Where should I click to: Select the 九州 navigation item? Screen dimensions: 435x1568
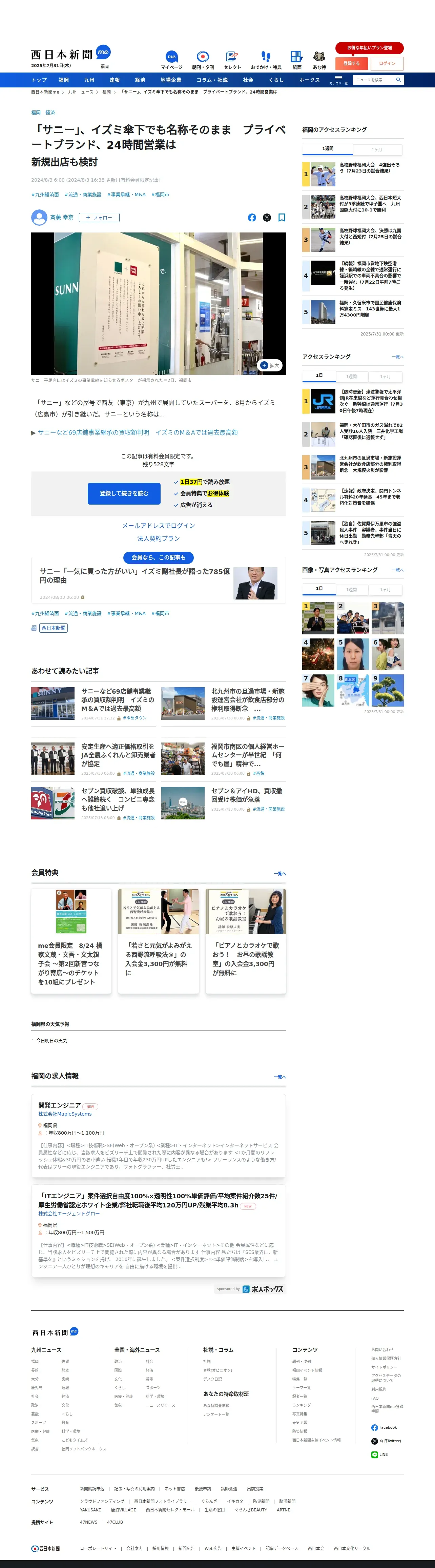[89, 80]
